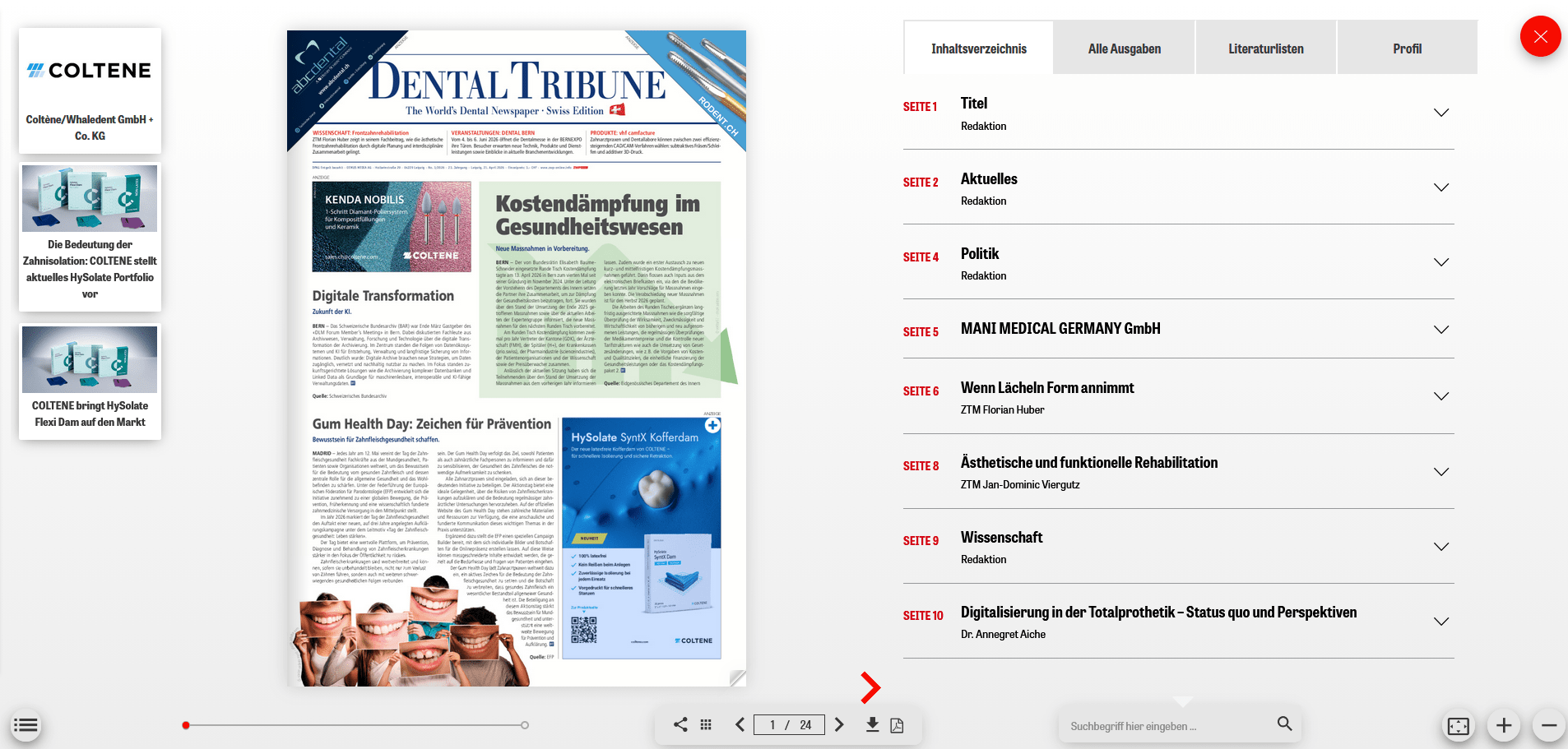Switch to the Alle Ausgaben tab
Screen dimensions: 1568x749
click(1124, 49)
